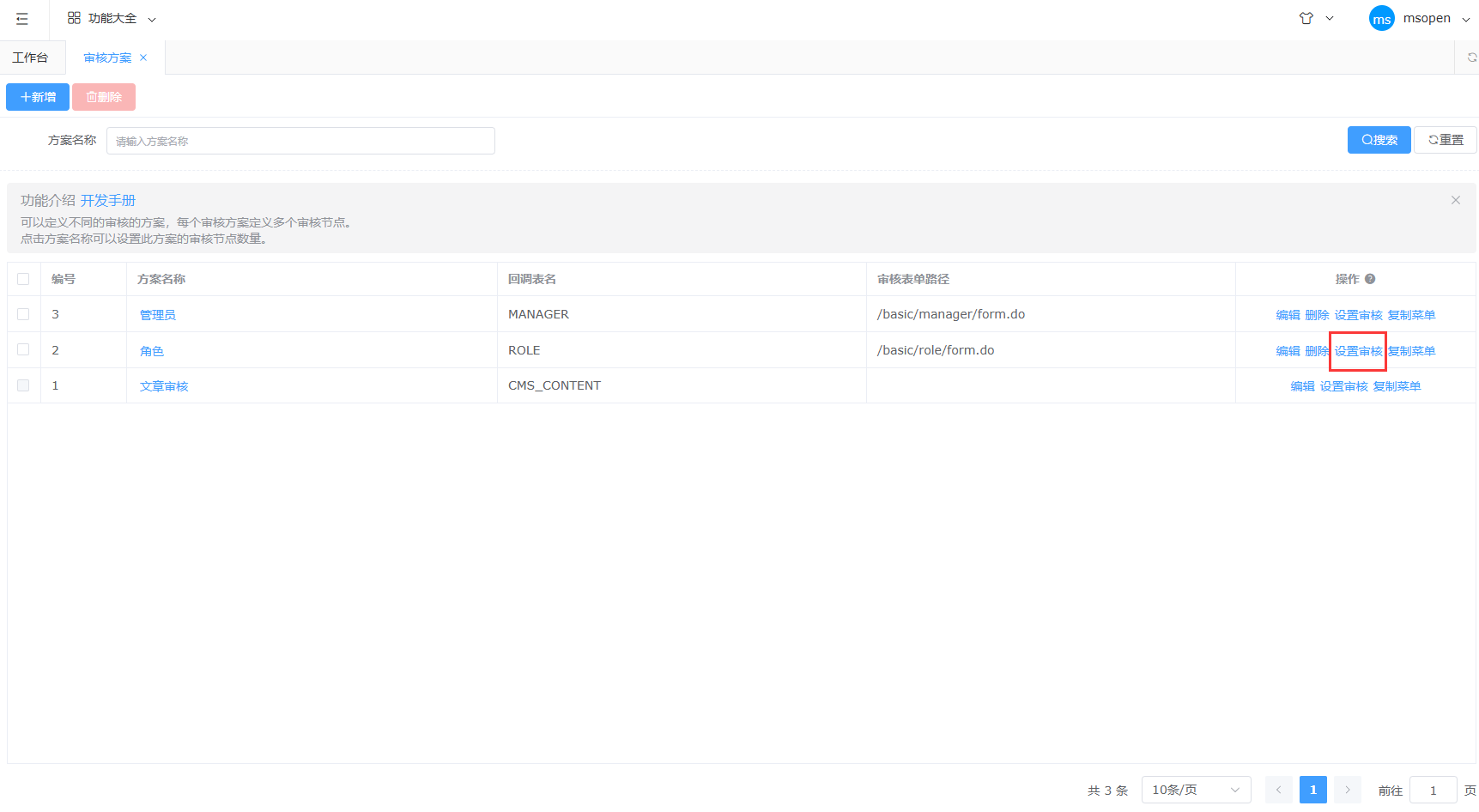Close the 审核方案 tab with its X
Screen dimensions: 1479x812
tap(143, 58)
